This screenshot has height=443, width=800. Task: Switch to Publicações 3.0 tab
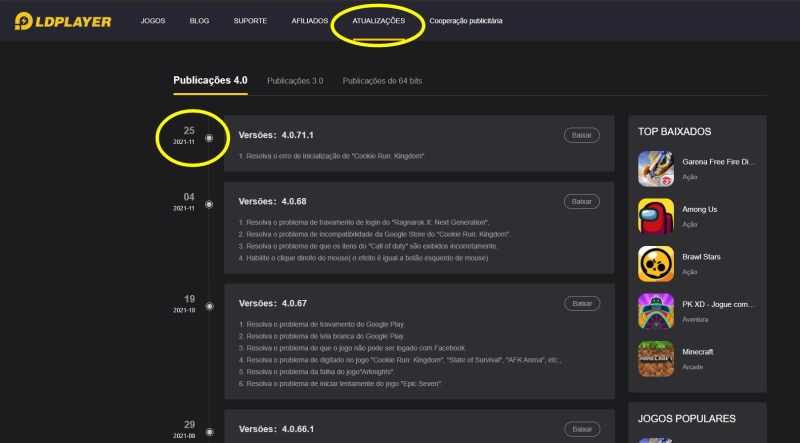click(x=295, y=80)
